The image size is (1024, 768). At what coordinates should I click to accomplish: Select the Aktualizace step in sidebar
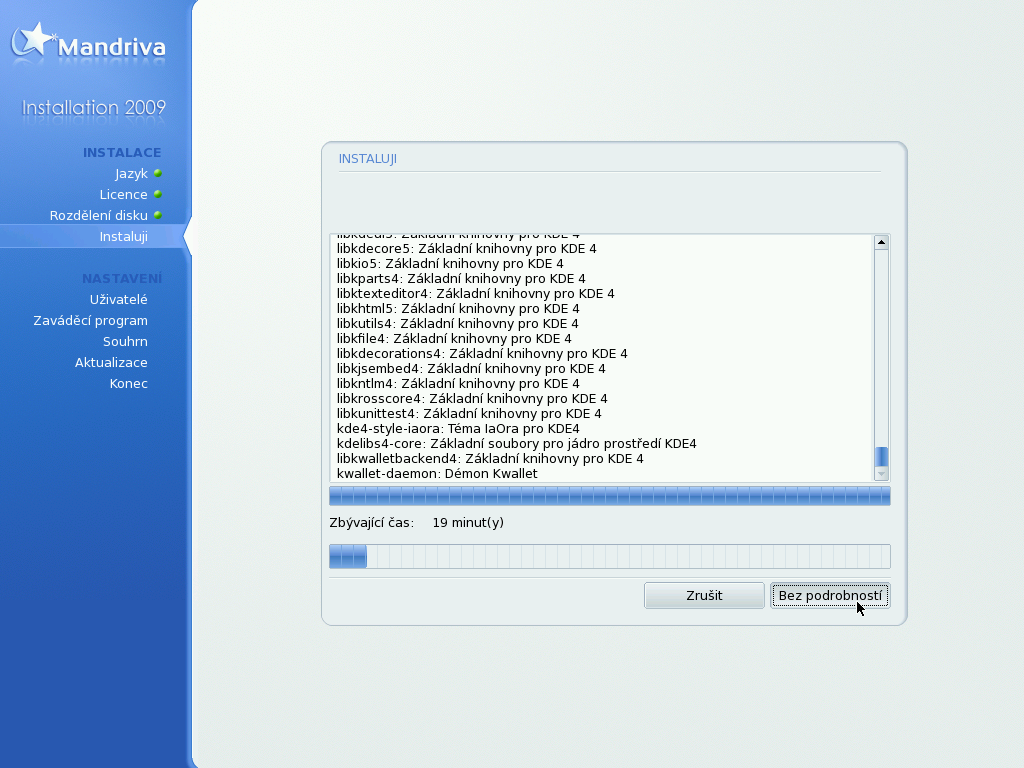tap(111, 362)
